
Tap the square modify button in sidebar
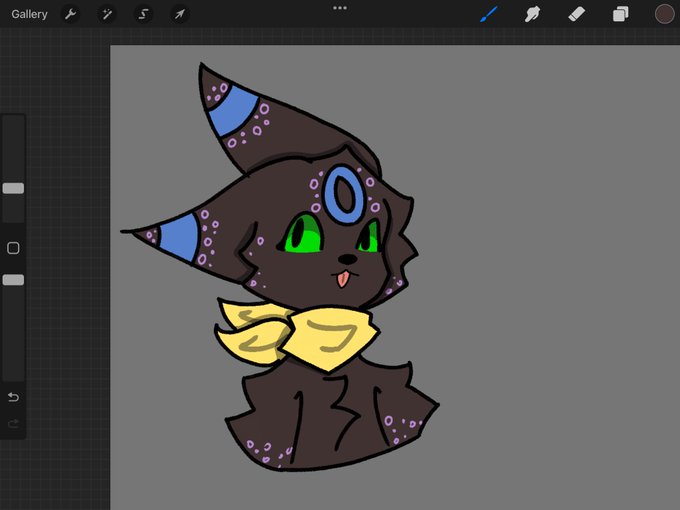click(x=13, y=248)
